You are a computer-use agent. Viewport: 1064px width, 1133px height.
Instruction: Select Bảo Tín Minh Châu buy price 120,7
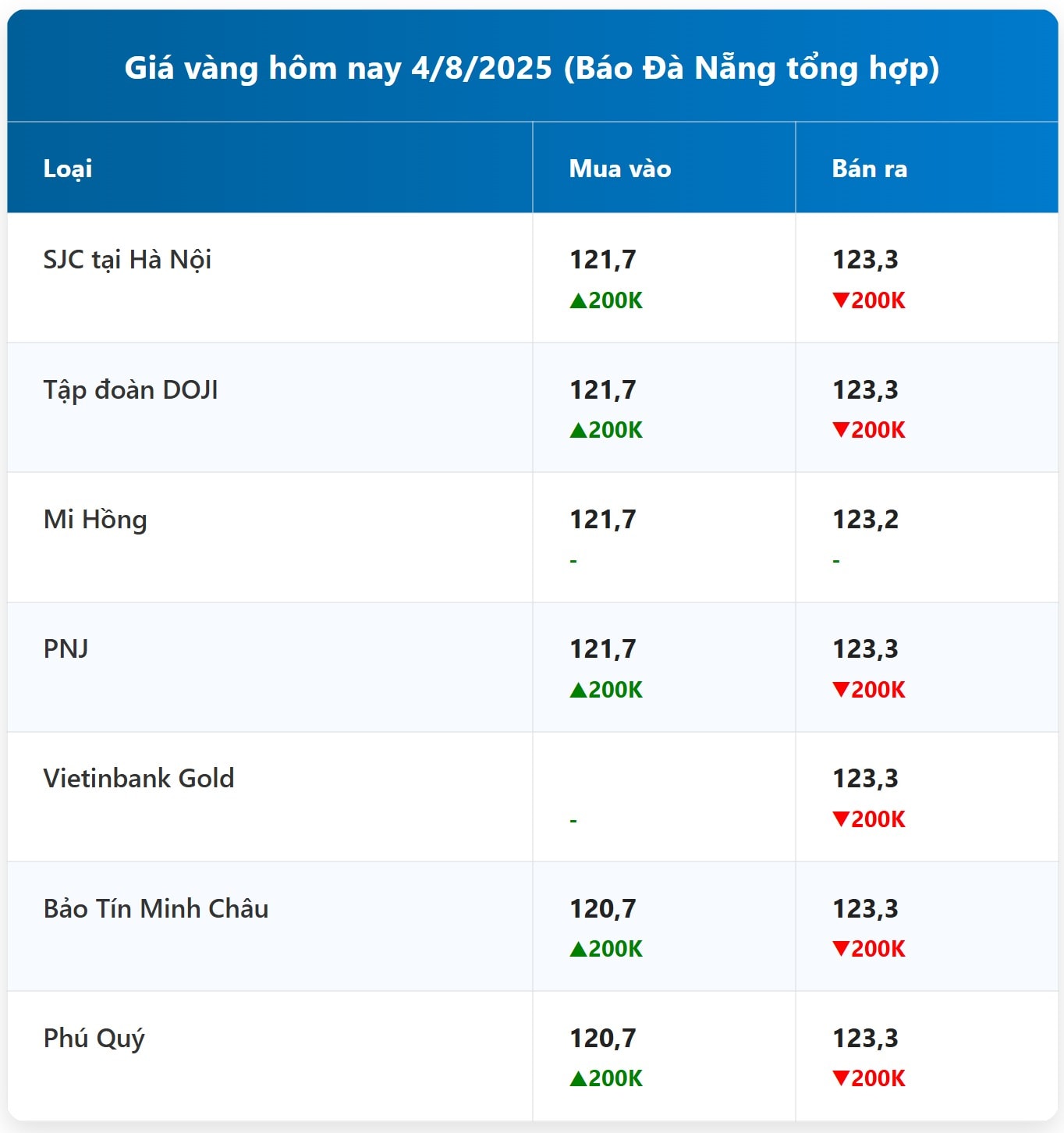point(603,909)
